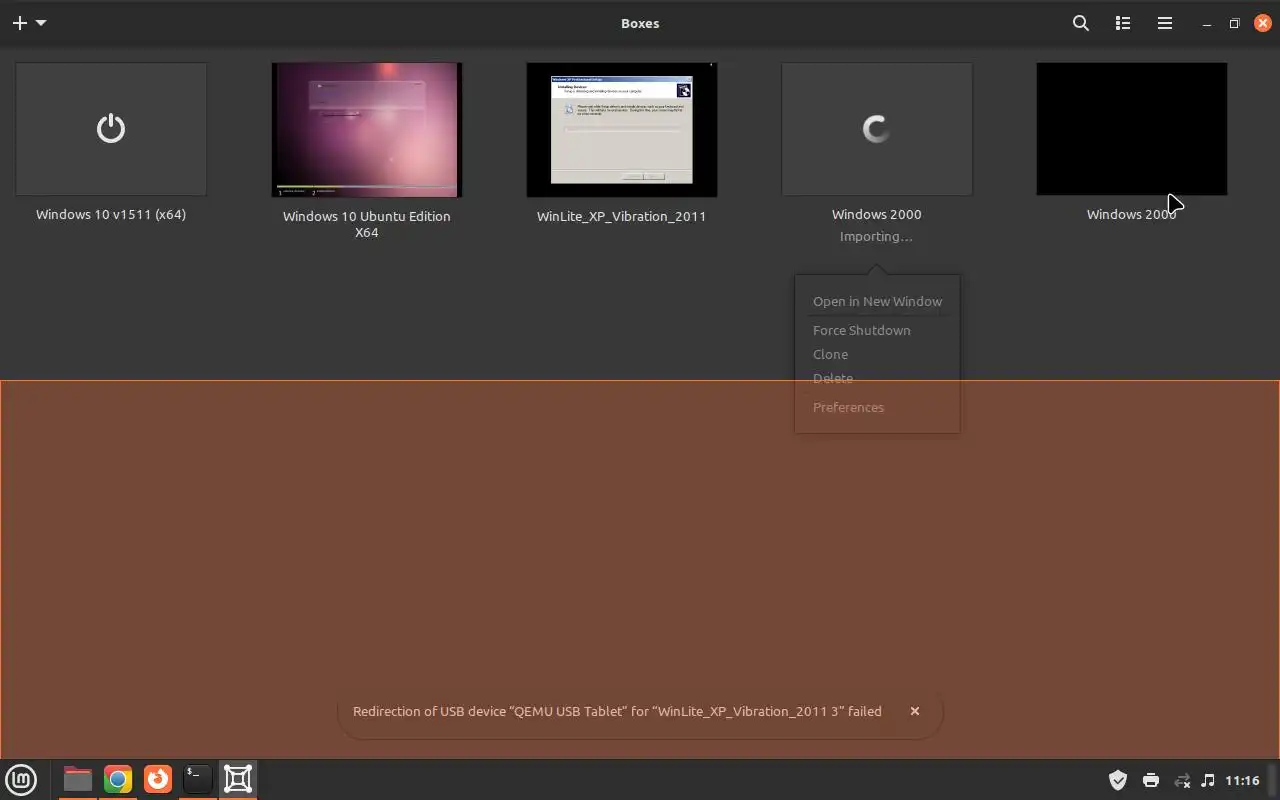Click the plus icon to add a new box
Screen dimensions: 1280x800
(19, 23)
